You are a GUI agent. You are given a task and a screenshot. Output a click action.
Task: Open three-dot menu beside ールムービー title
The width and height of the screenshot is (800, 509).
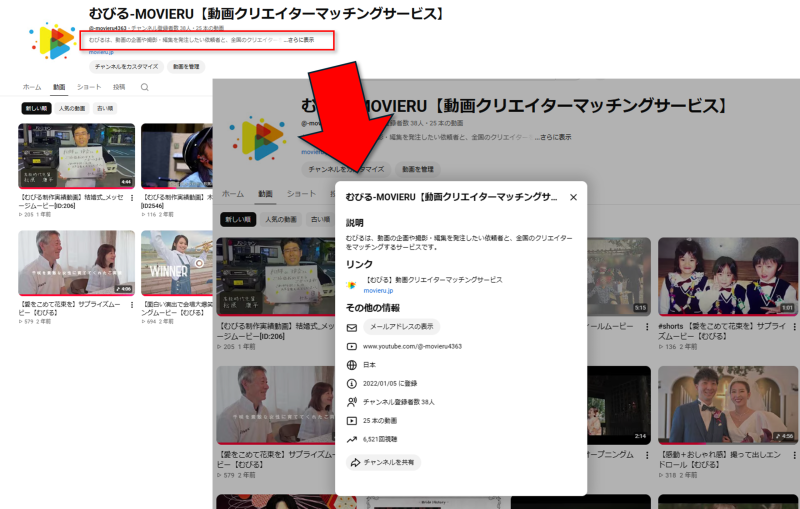(x=647, y=327)
